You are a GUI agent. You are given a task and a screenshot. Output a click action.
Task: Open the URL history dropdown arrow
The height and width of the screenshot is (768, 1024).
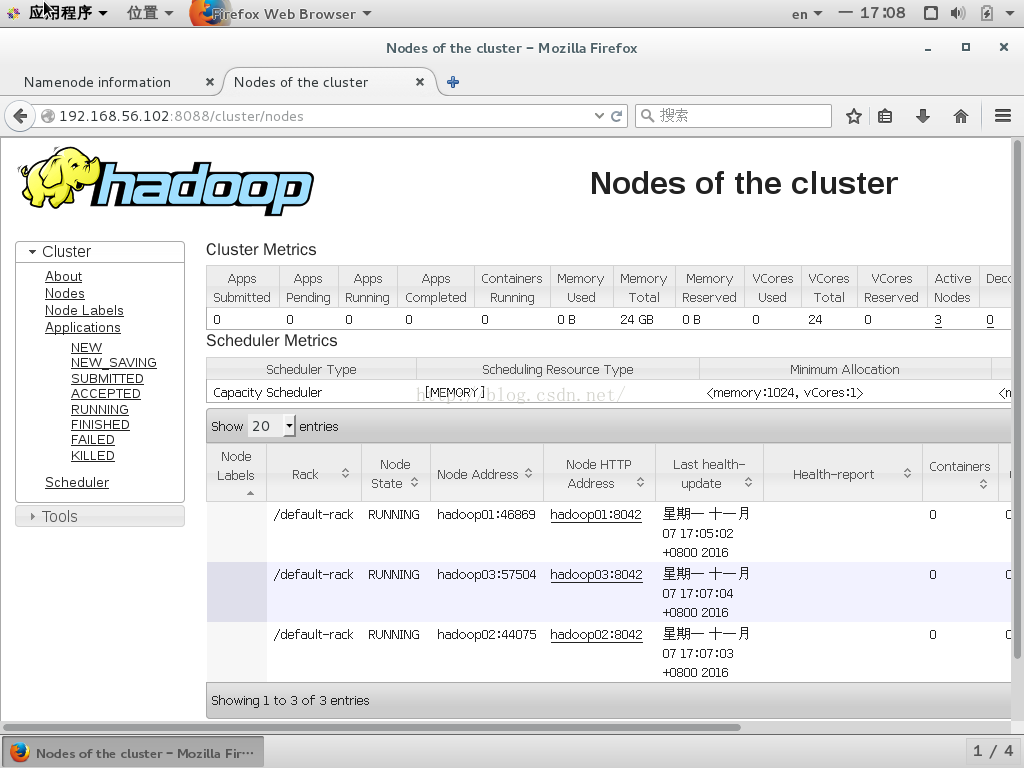pos(599,116)
